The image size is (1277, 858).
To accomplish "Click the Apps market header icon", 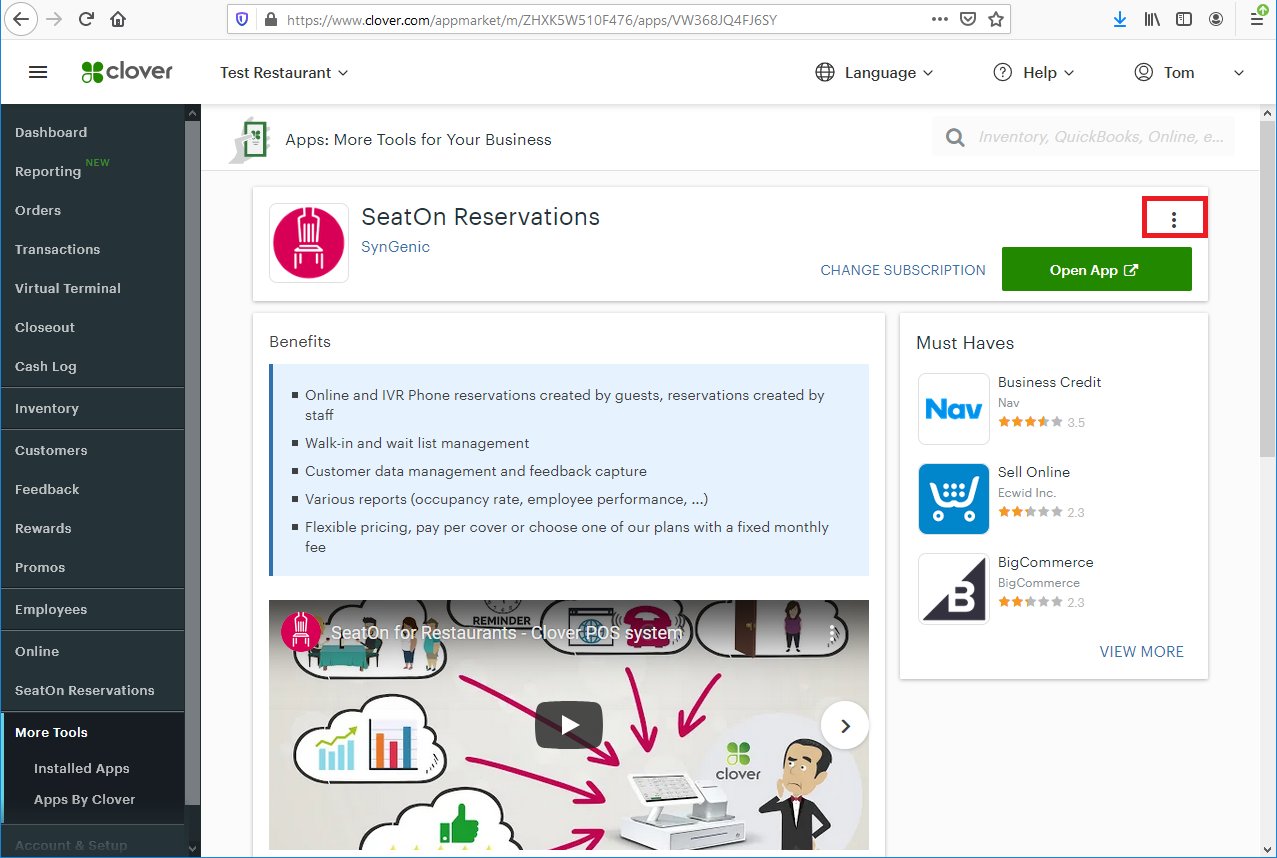I will pyautogui.click(x=249, y=139).
